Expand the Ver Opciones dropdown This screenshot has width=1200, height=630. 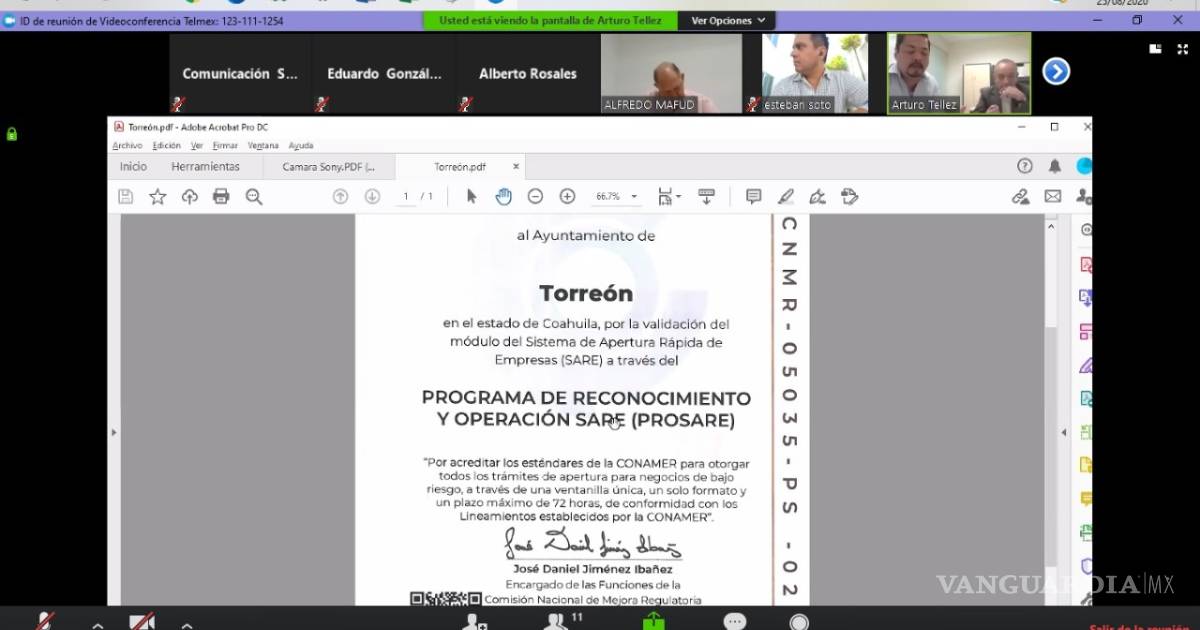(728, 20)
